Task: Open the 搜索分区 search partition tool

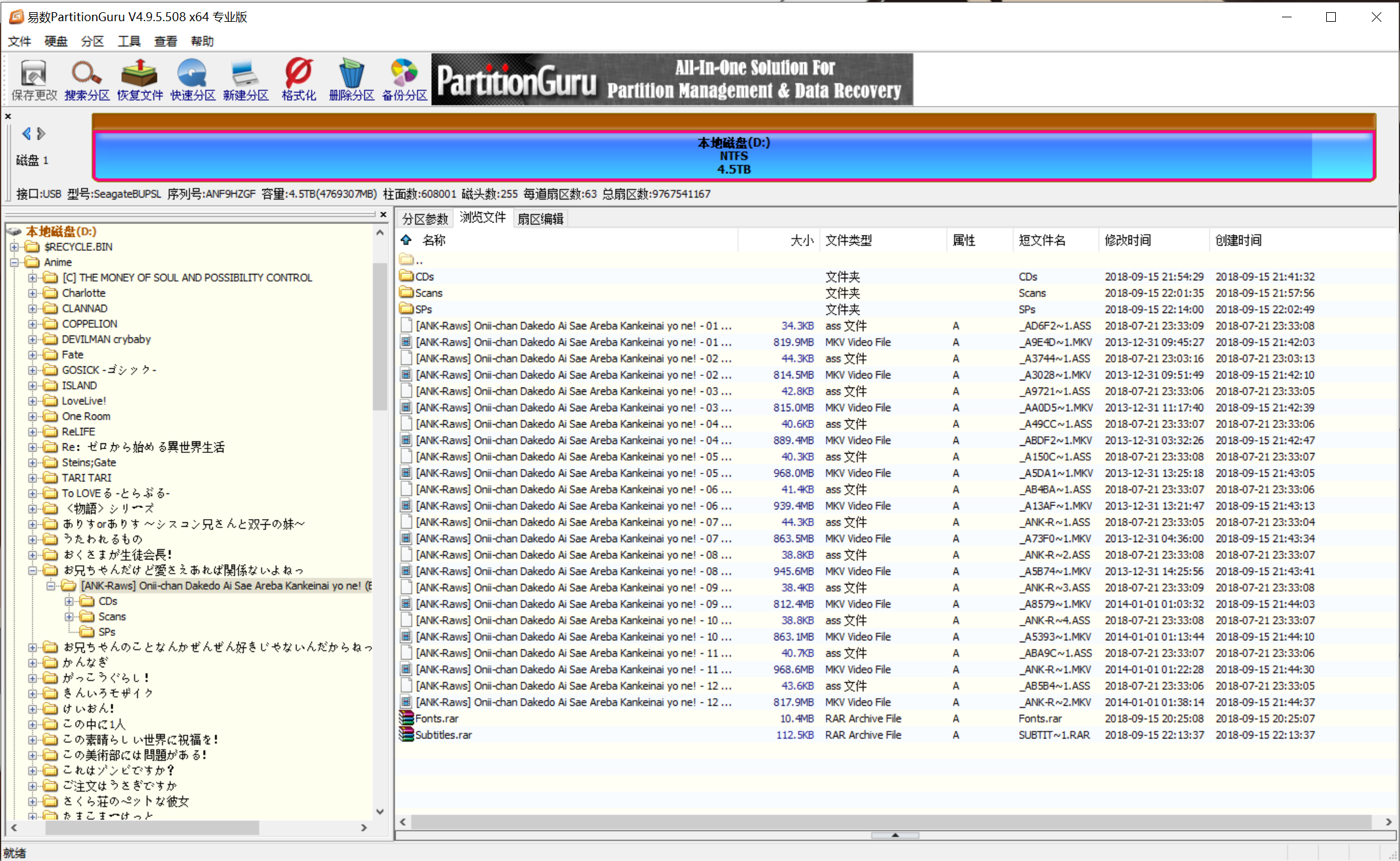Action: click(87, 80)
